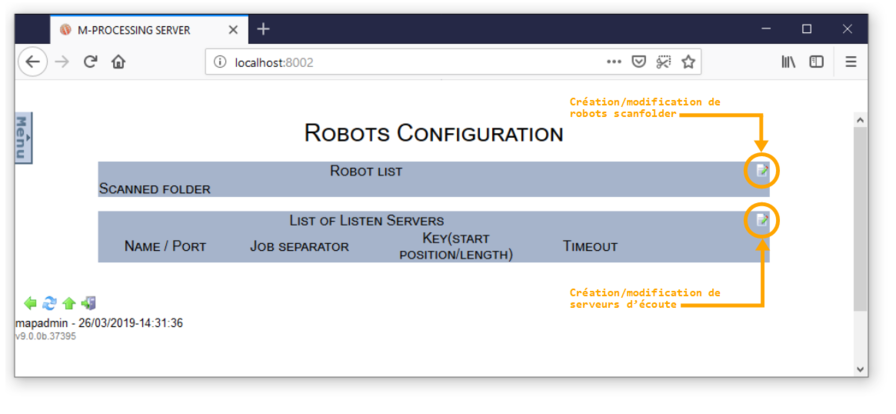Show site information icon in address bar
Viewport: 896px width, 414px height.
(x=220, y=62)
